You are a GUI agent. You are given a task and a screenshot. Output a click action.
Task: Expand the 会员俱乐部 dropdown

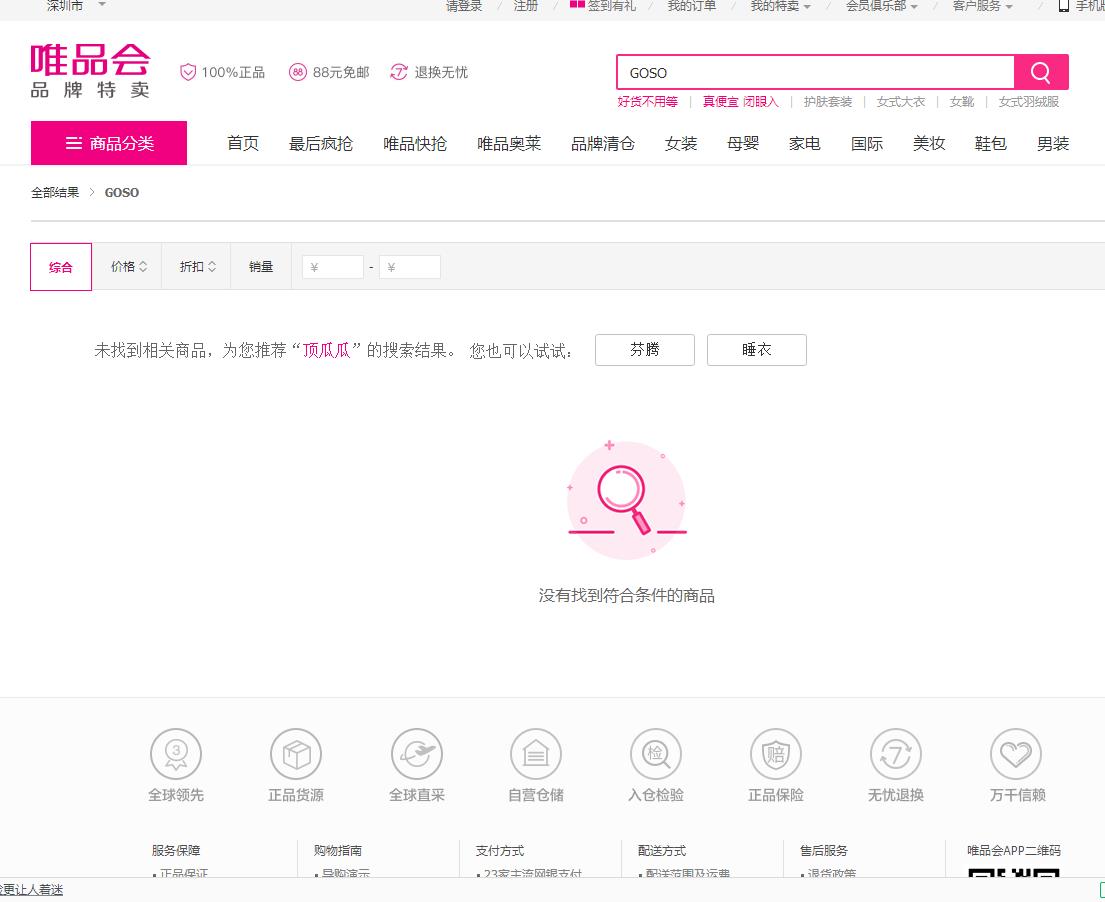[x=882, y=6]
